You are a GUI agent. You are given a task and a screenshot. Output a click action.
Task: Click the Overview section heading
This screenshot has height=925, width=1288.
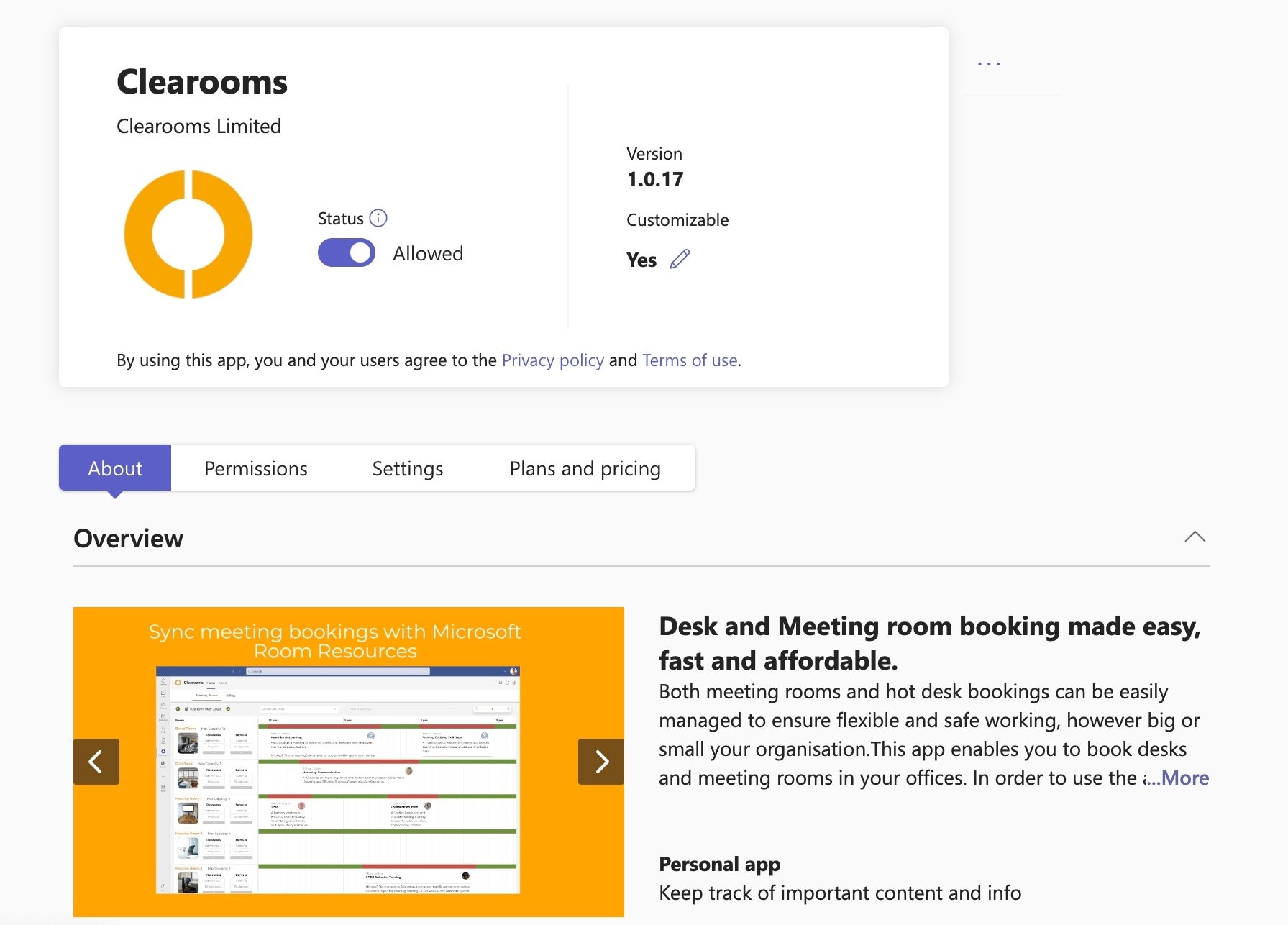point(129,538)
